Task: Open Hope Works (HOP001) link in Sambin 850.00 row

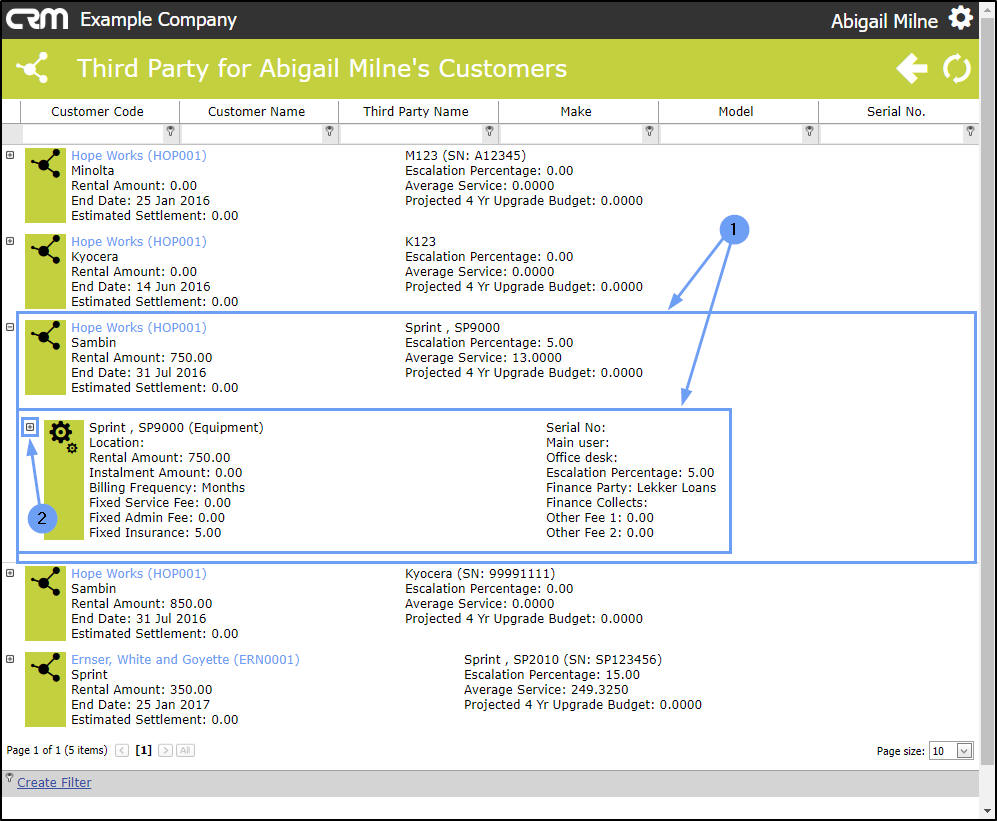Action: (139, 573)
